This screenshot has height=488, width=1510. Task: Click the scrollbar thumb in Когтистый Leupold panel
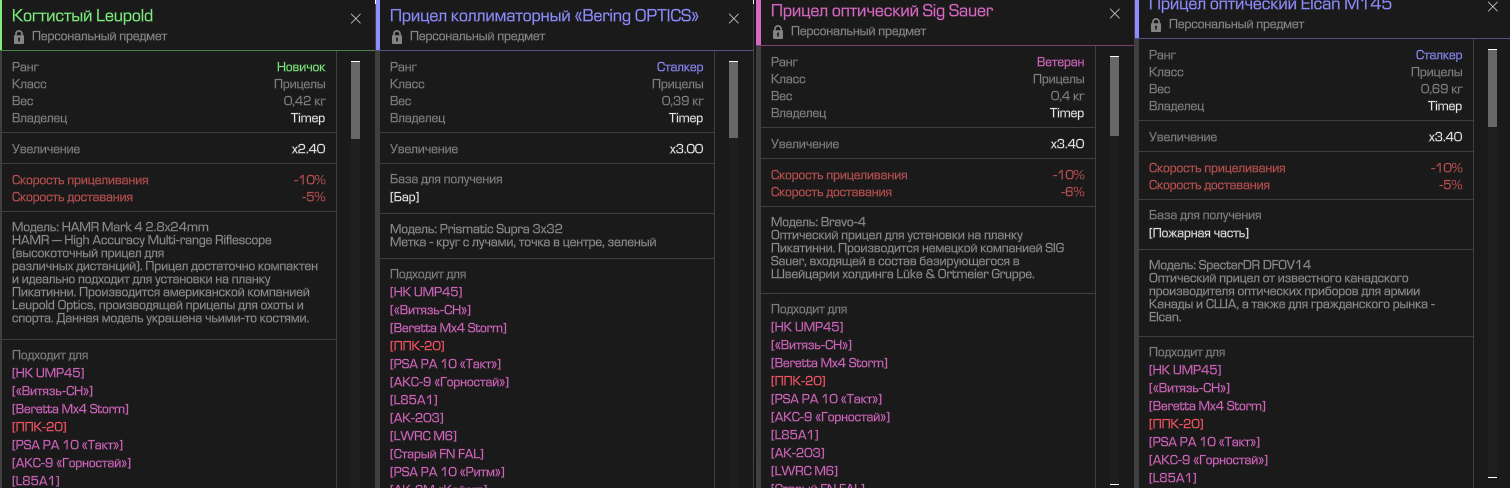355,99
